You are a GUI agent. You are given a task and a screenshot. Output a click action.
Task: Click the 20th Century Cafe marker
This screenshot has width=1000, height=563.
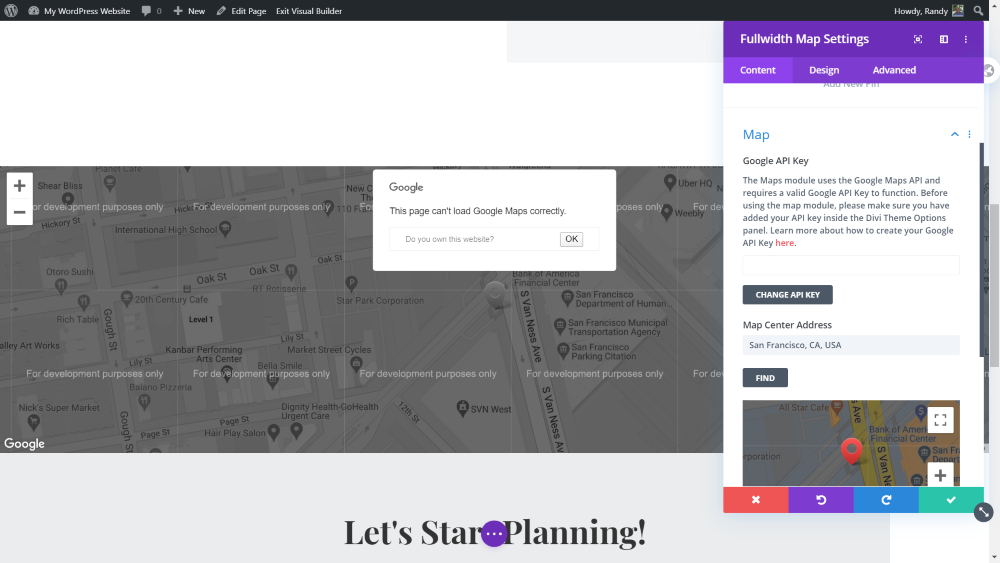click(x=126, y=298)
